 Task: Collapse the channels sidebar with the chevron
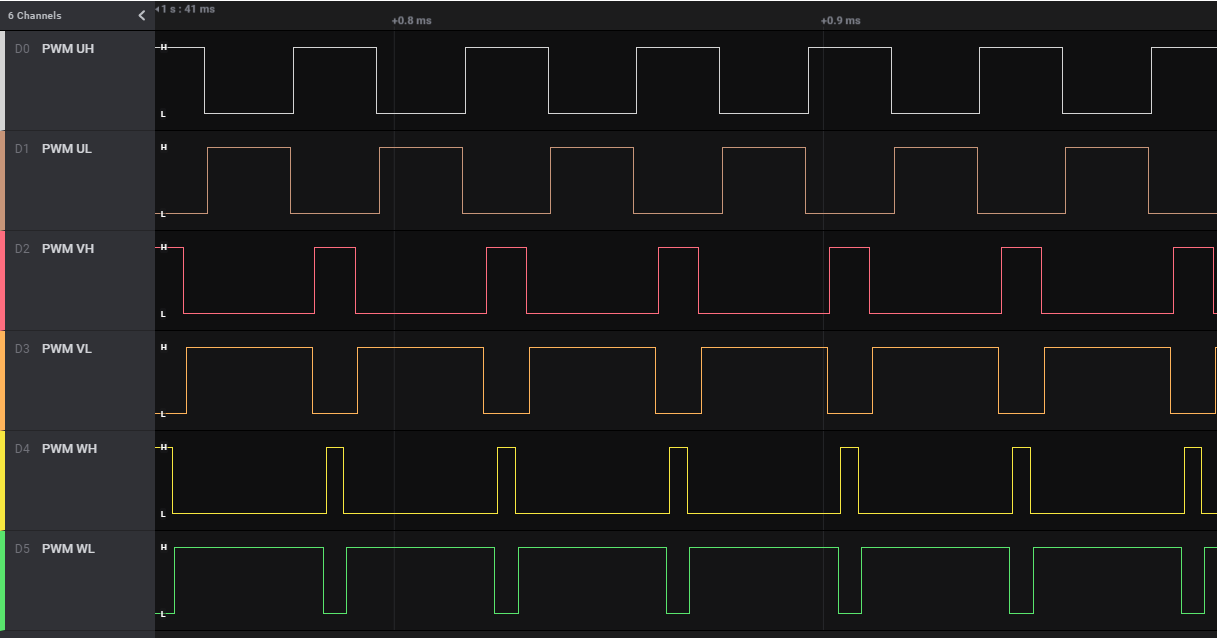[141, 16]
